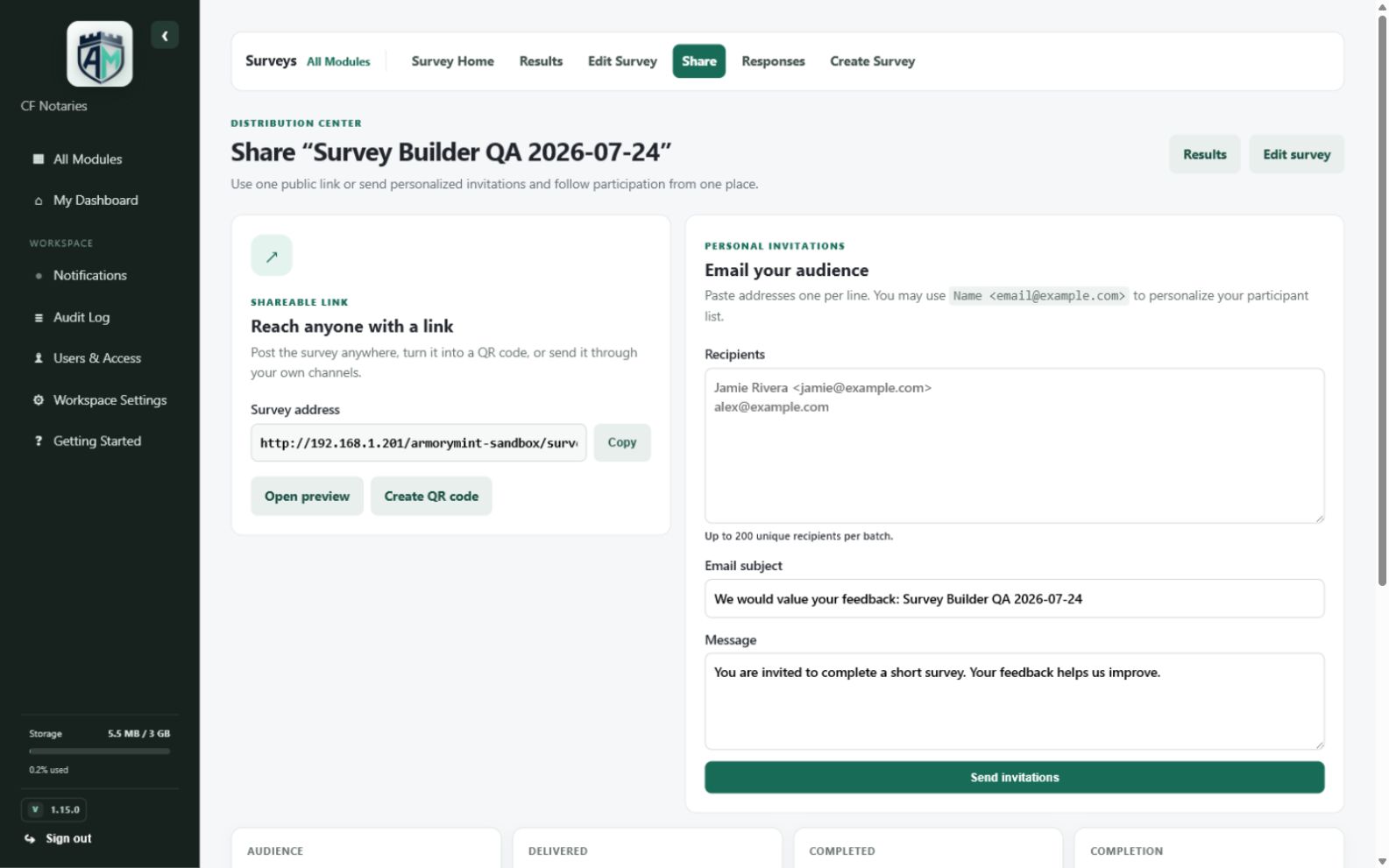Select the Share tab

tap(699, 61)
